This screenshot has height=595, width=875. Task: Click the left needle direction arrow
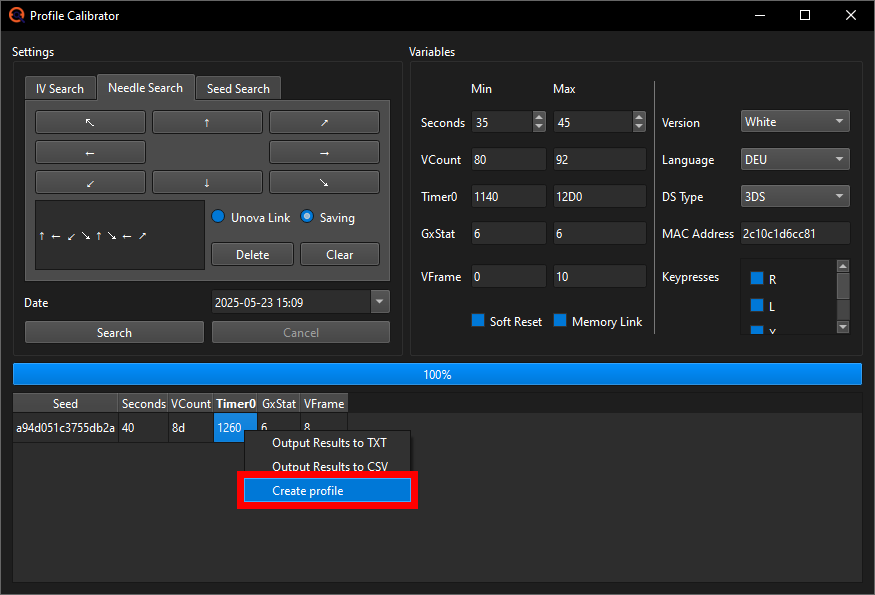[89, 152]
